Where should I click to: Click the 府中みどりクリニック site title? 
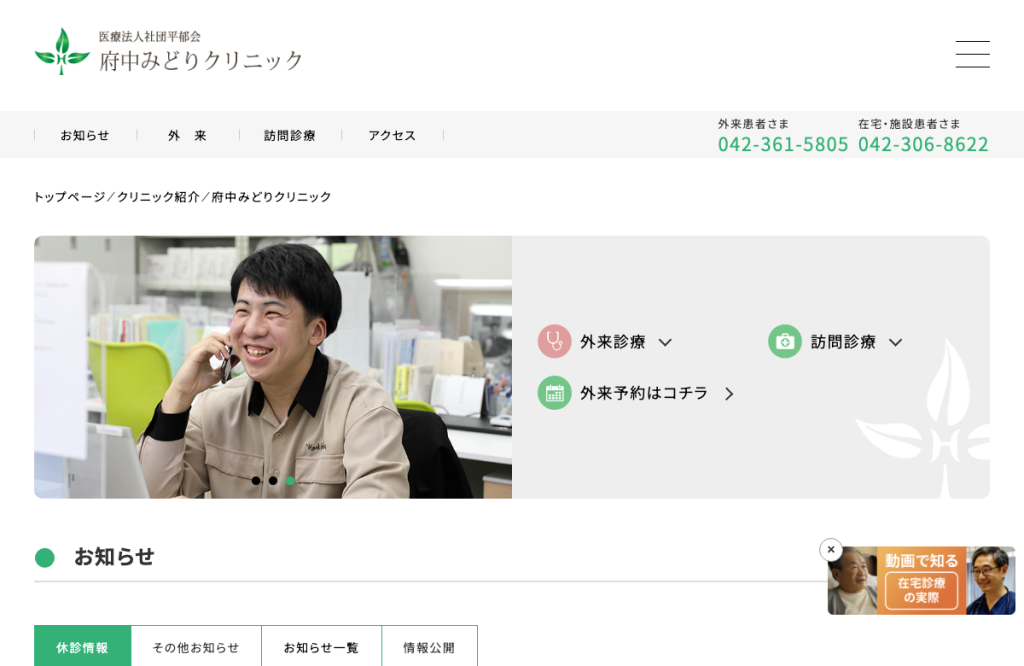coord(201,60)
